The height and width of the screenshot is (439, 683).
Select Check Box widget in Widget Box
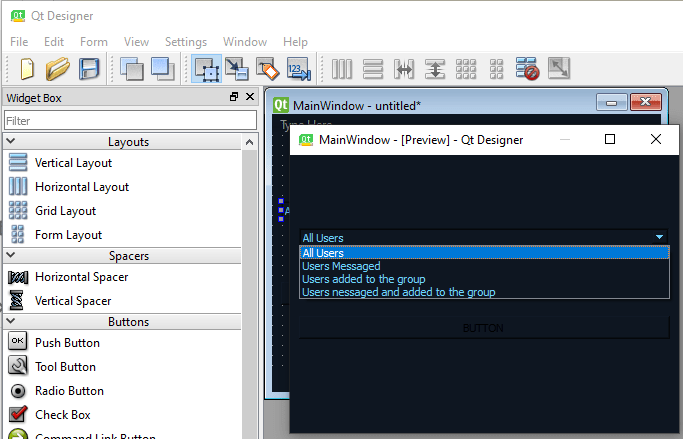[63, 415]
